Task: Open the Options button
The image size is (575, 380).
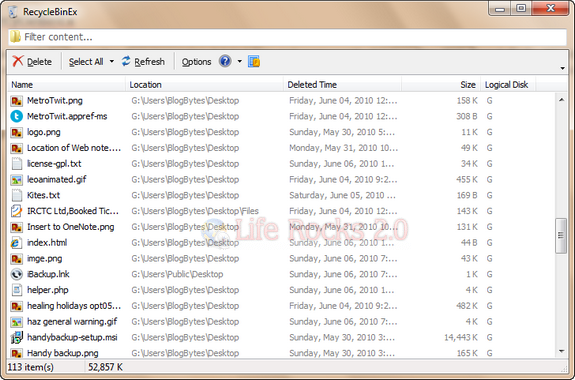Action: pos(197,62)
